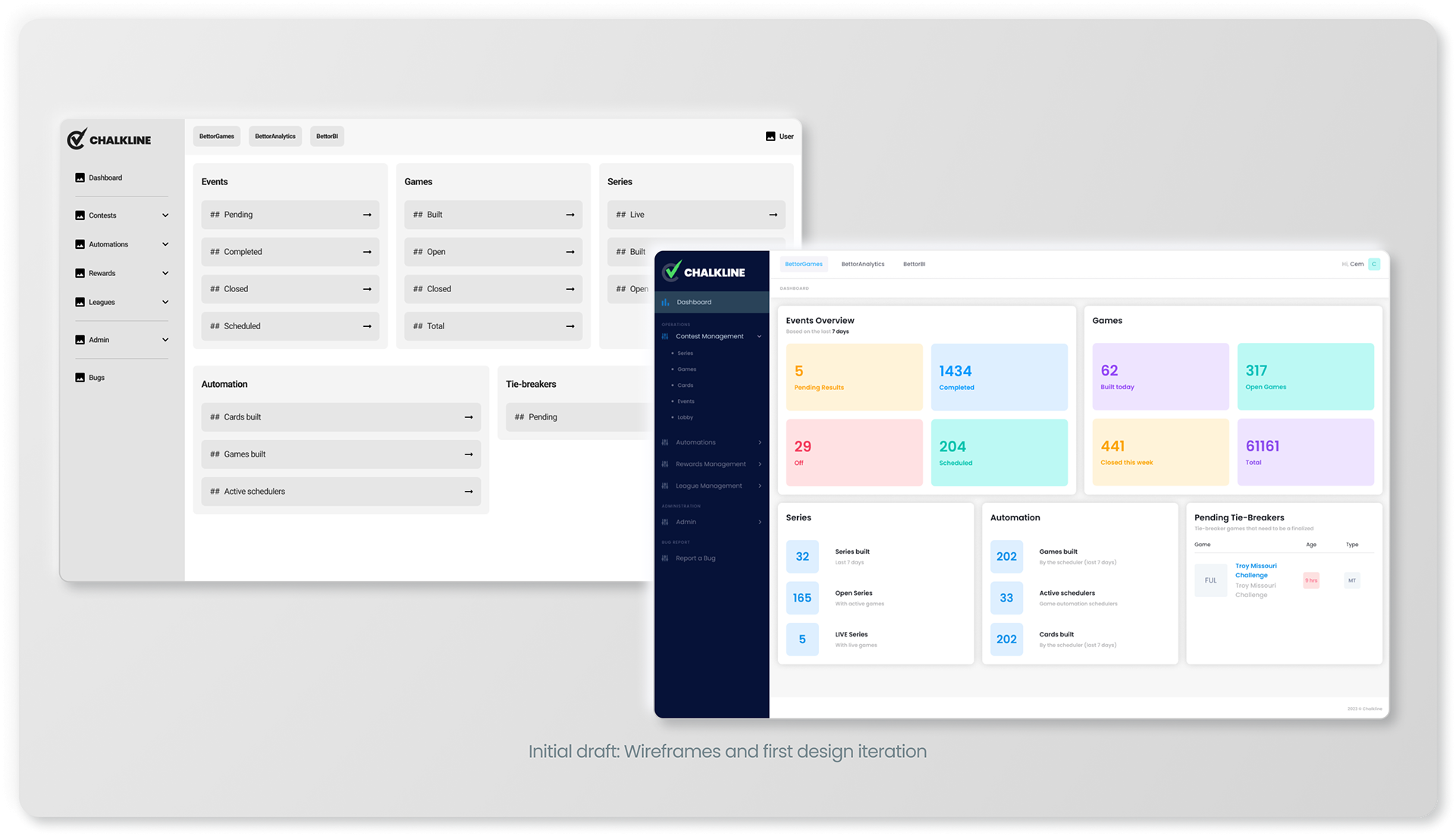Click the arrow on Events Pending row

[x=367, y=215]
